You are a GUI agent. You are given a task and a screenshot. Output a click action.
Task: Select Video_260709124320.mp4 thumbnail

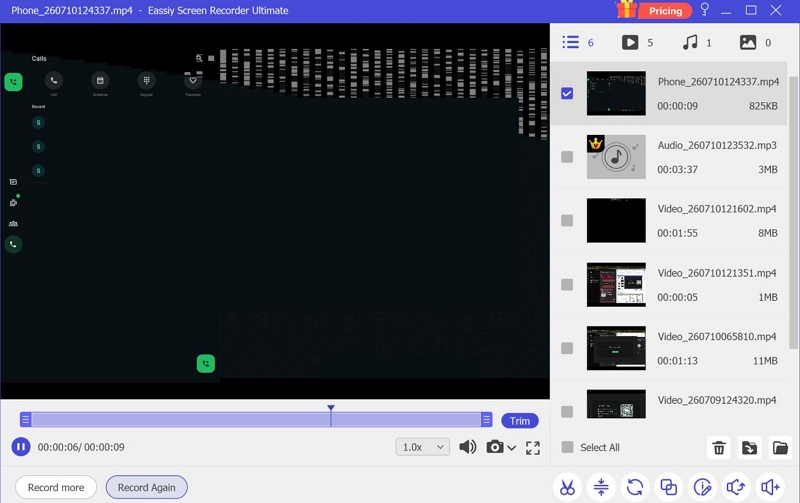point(616,404)
